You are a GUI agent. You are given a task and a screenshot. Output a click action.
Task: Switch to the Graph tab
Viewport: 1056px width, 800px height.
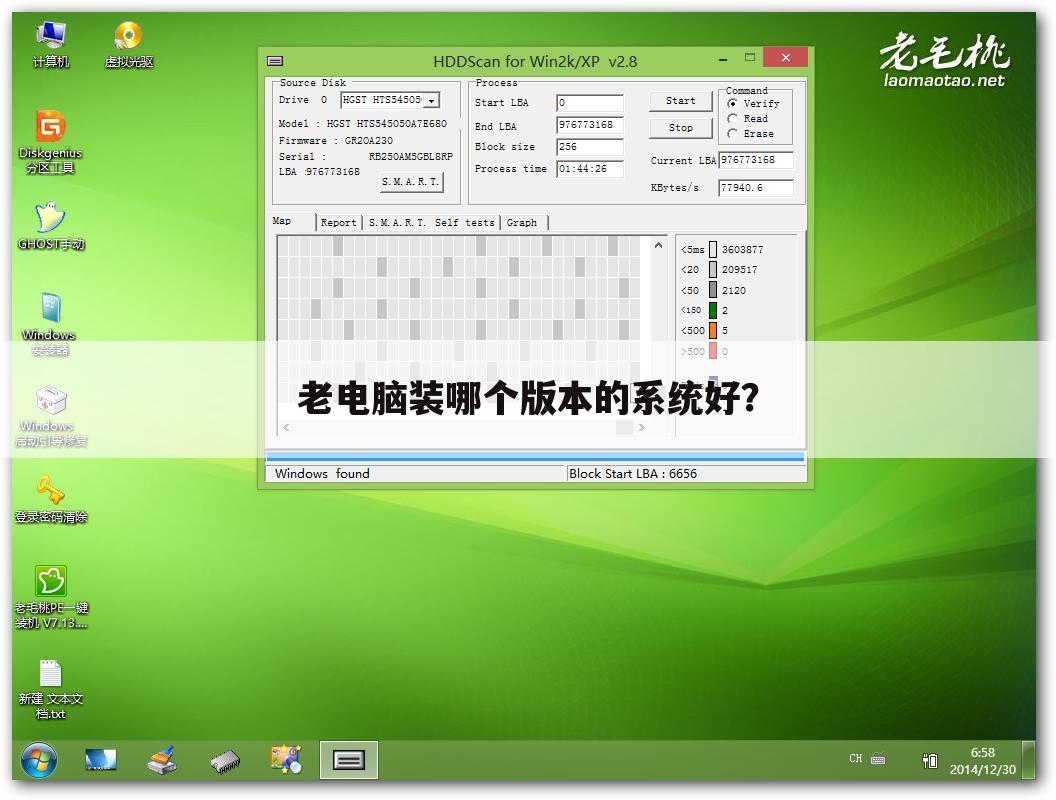click(523, 222)
